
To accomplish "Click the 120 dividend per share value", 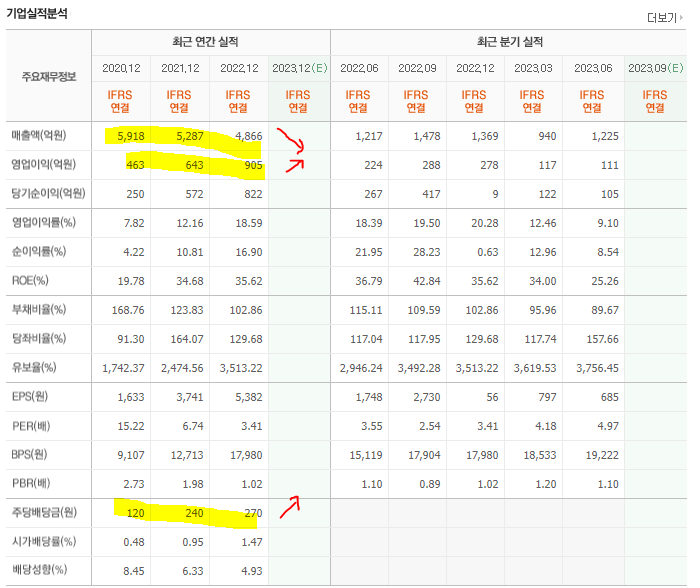I will pos(135,513).
